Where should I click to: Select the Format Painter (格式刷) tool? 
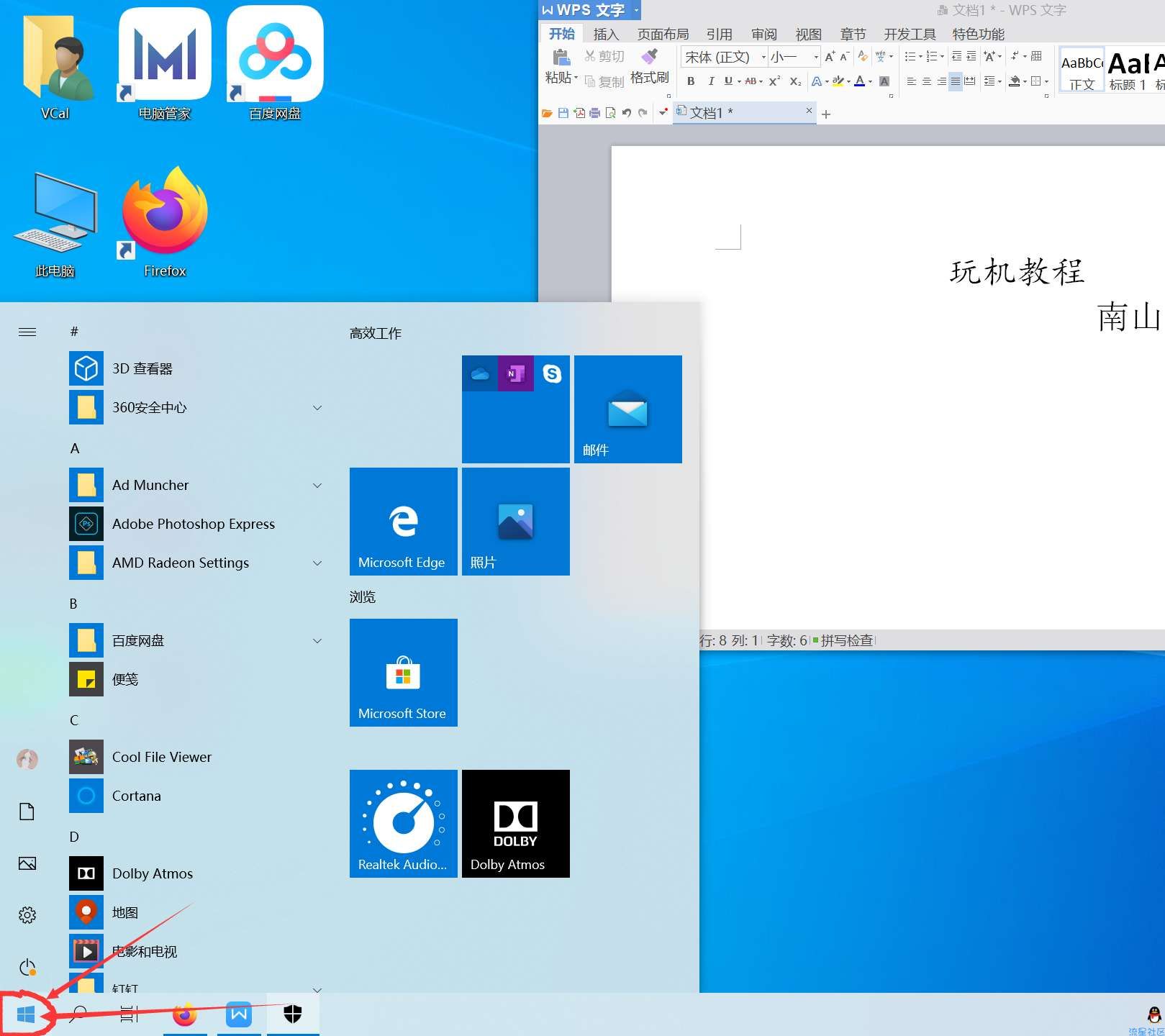650,68
